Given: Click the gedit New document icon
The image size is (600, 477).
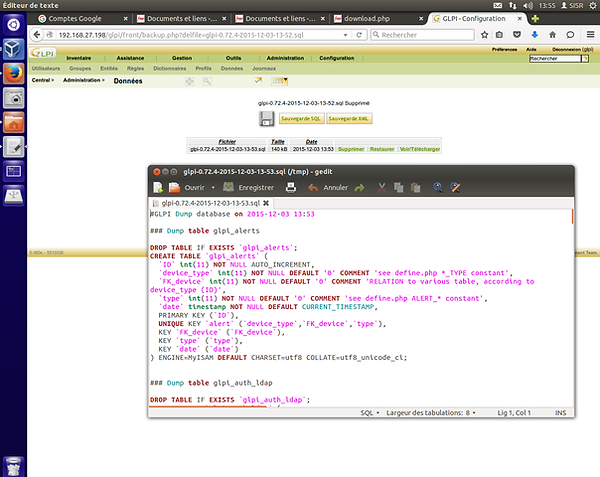Looking at the screenshot, I should [158, 187].
